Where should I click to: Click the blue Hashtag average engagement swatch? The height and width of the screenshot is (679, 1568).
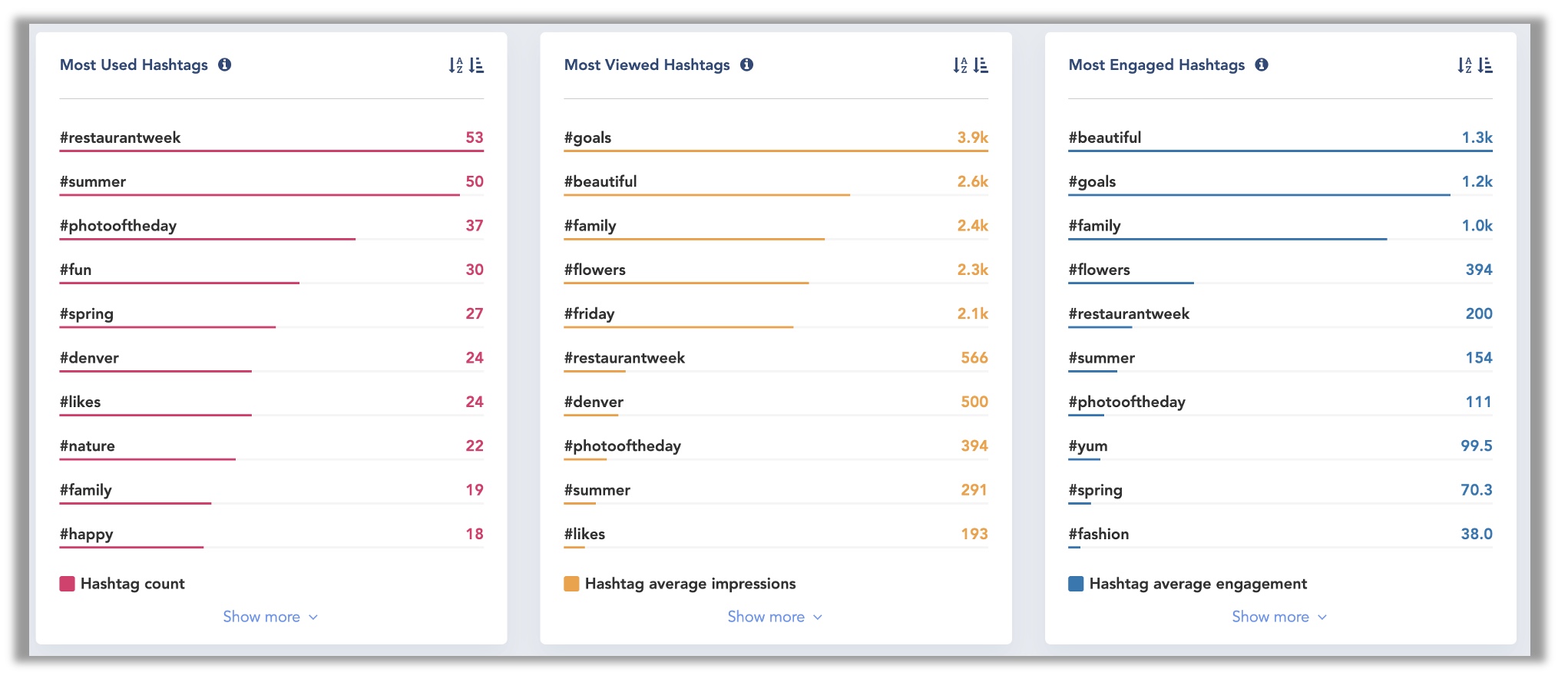click(x=1076, y=584)
